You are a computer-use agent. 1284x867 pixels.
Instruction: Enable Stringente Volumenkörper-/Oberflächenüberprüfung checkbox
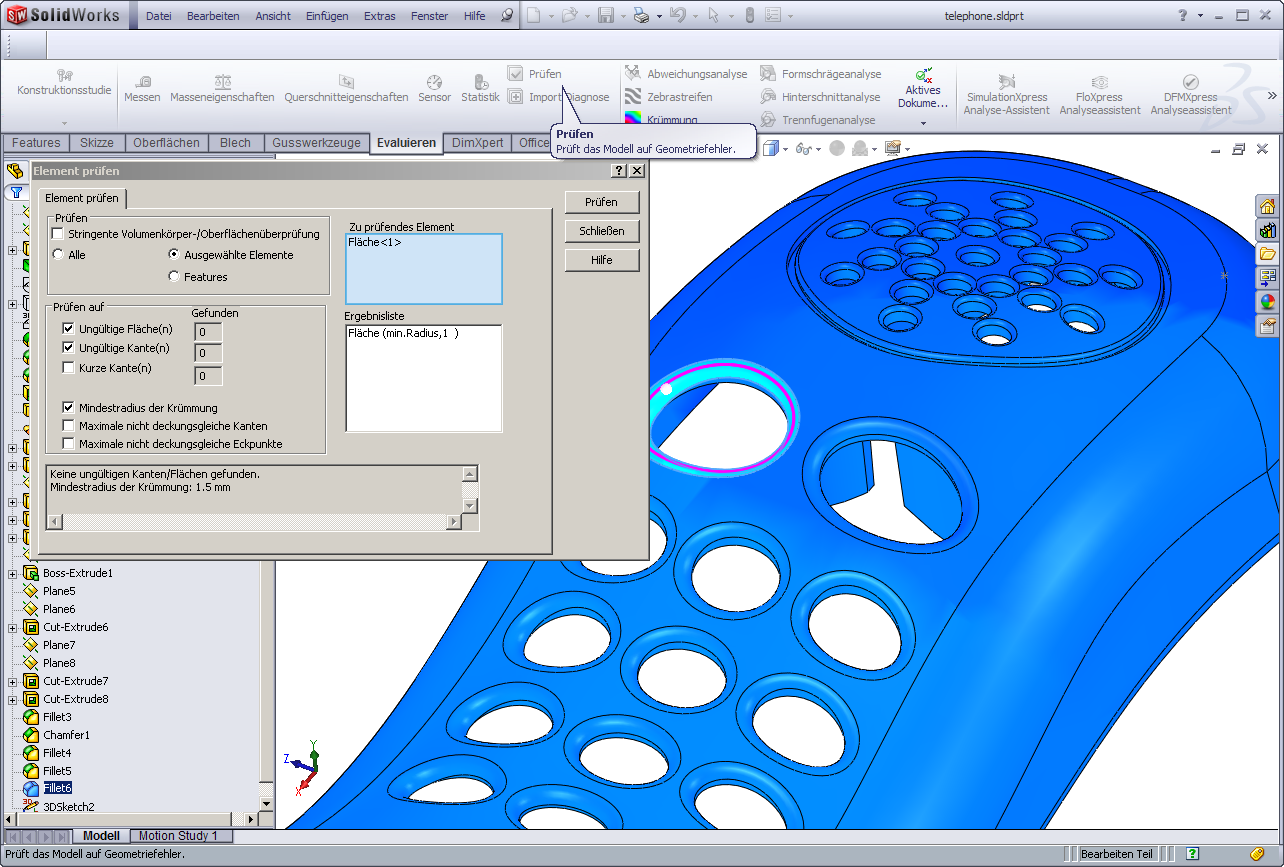click(x=58, y=234)
